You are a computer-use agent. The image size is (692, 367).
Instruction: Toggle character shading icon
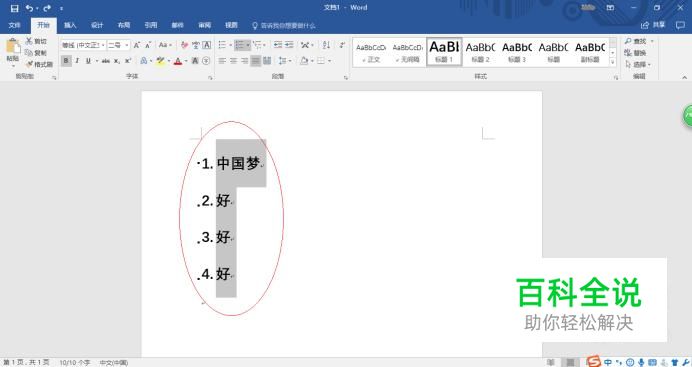(x=195, y=61)
